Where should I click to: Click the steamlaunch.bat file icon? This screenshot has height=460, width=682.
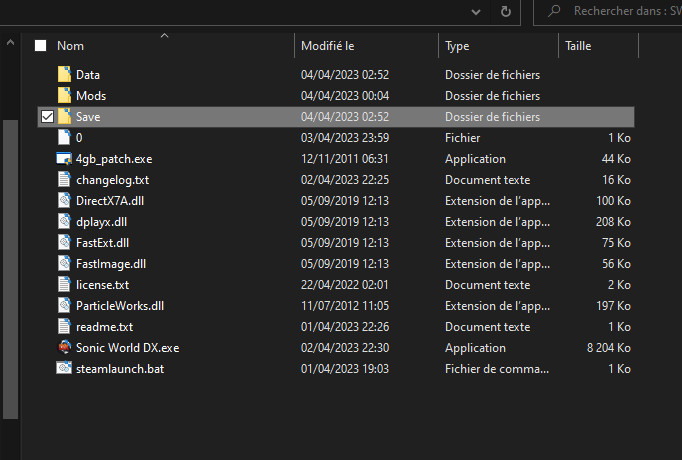(64, 368)
